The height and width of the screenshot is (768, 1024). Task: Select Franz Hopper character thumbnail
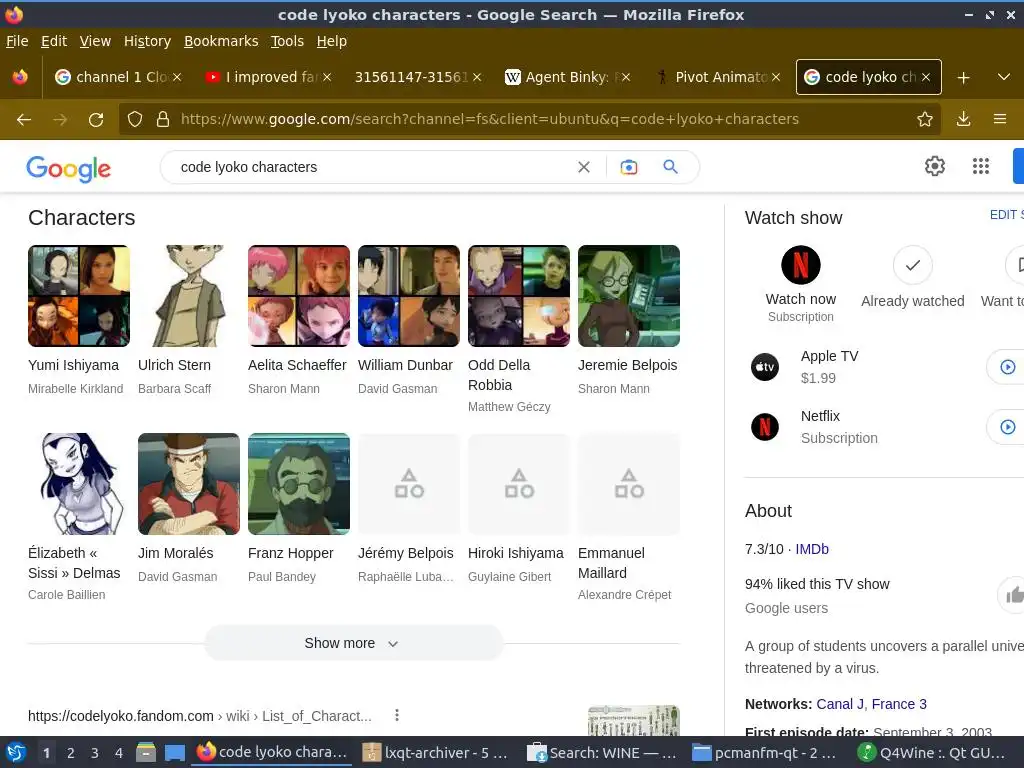point(299,484)
